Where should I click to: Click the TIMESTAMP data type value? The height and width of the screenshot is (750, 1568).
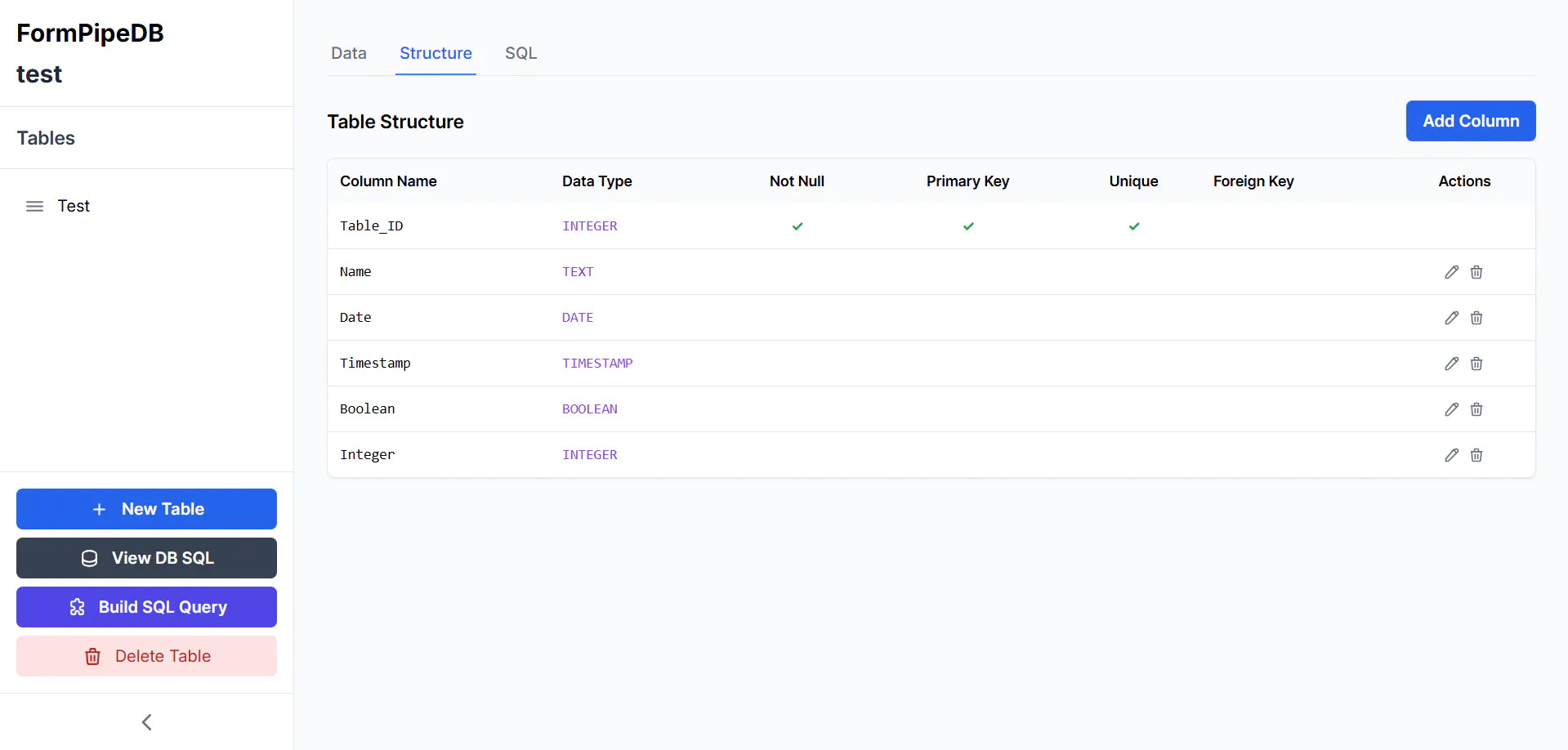[597, 364]
